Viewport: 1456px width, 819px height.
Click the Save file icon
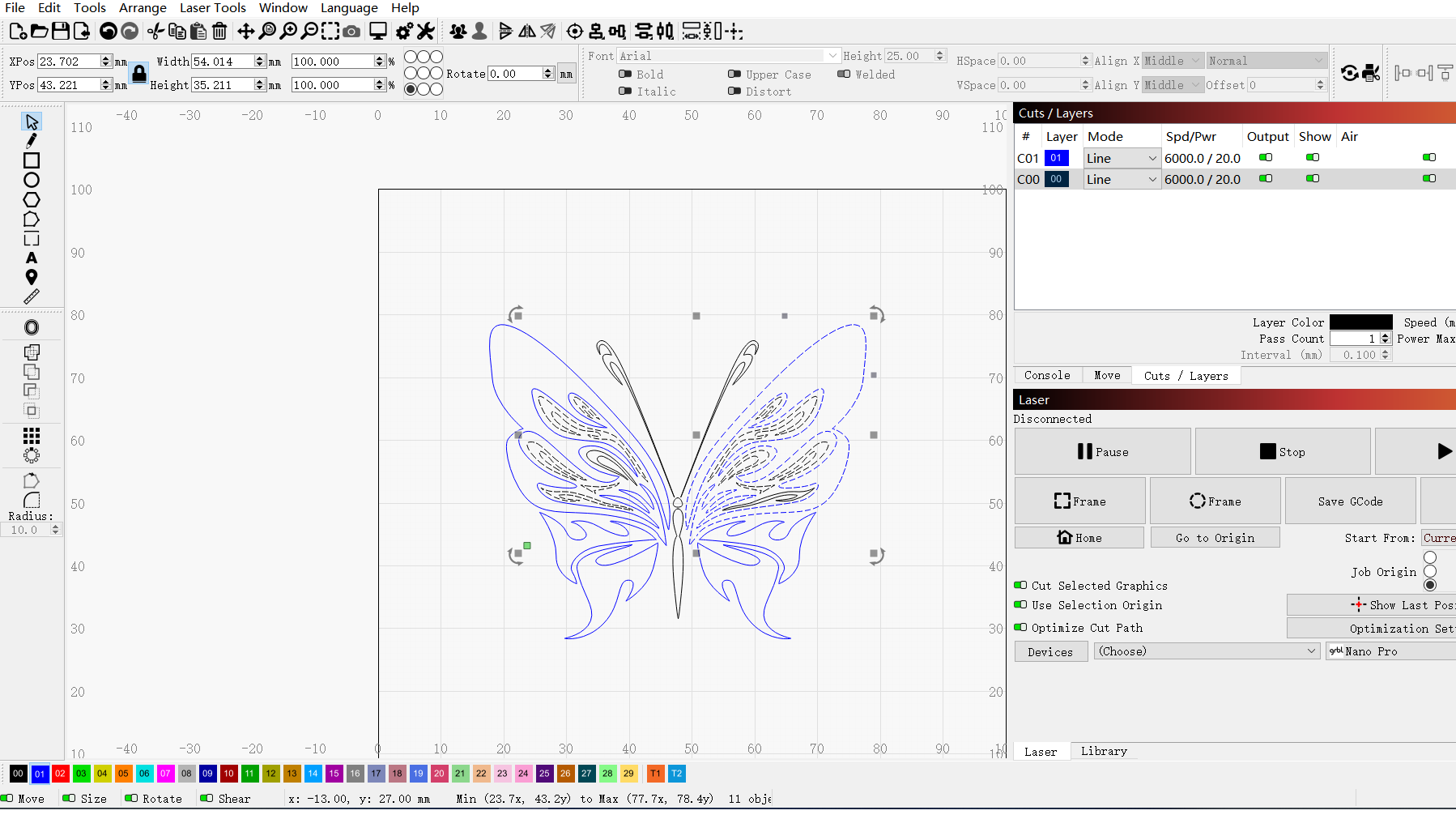click(x=61, y=32)
